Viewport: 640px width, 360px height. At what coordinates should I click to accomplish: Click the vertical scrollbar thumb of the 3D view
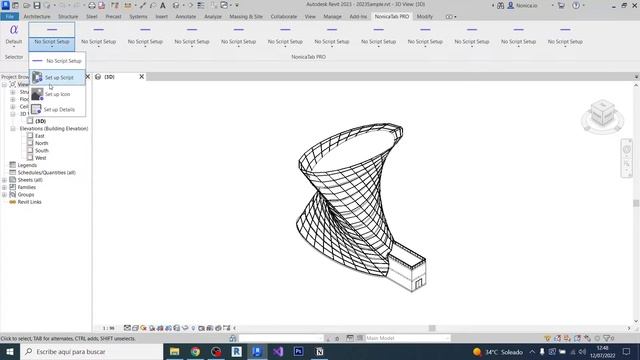pos(636,203)
